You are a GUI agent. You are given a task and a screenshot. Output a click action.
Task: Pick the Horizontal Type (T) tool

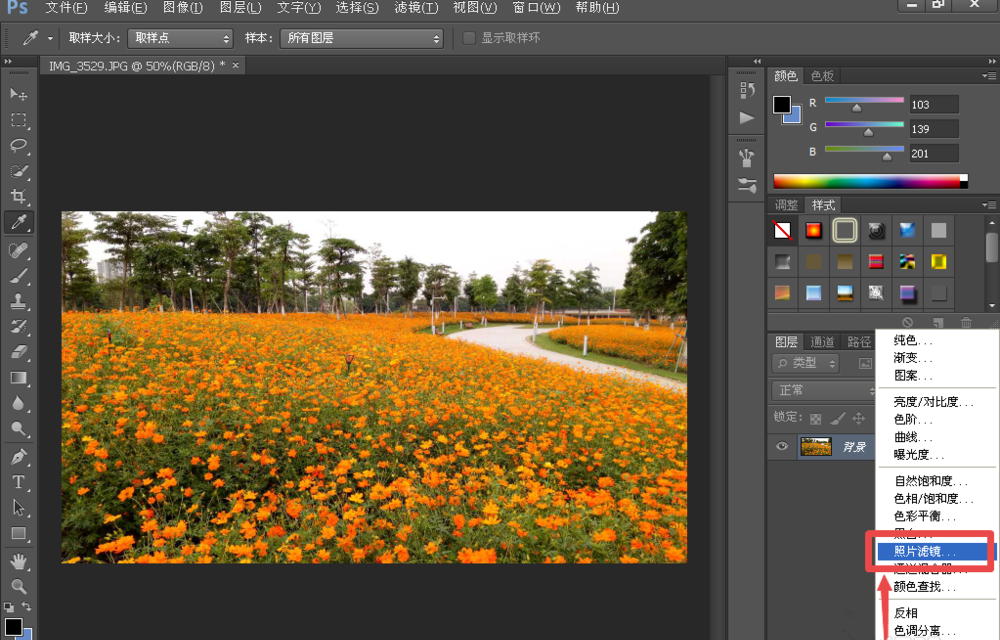pyautogui.click(x=19, y=482)
